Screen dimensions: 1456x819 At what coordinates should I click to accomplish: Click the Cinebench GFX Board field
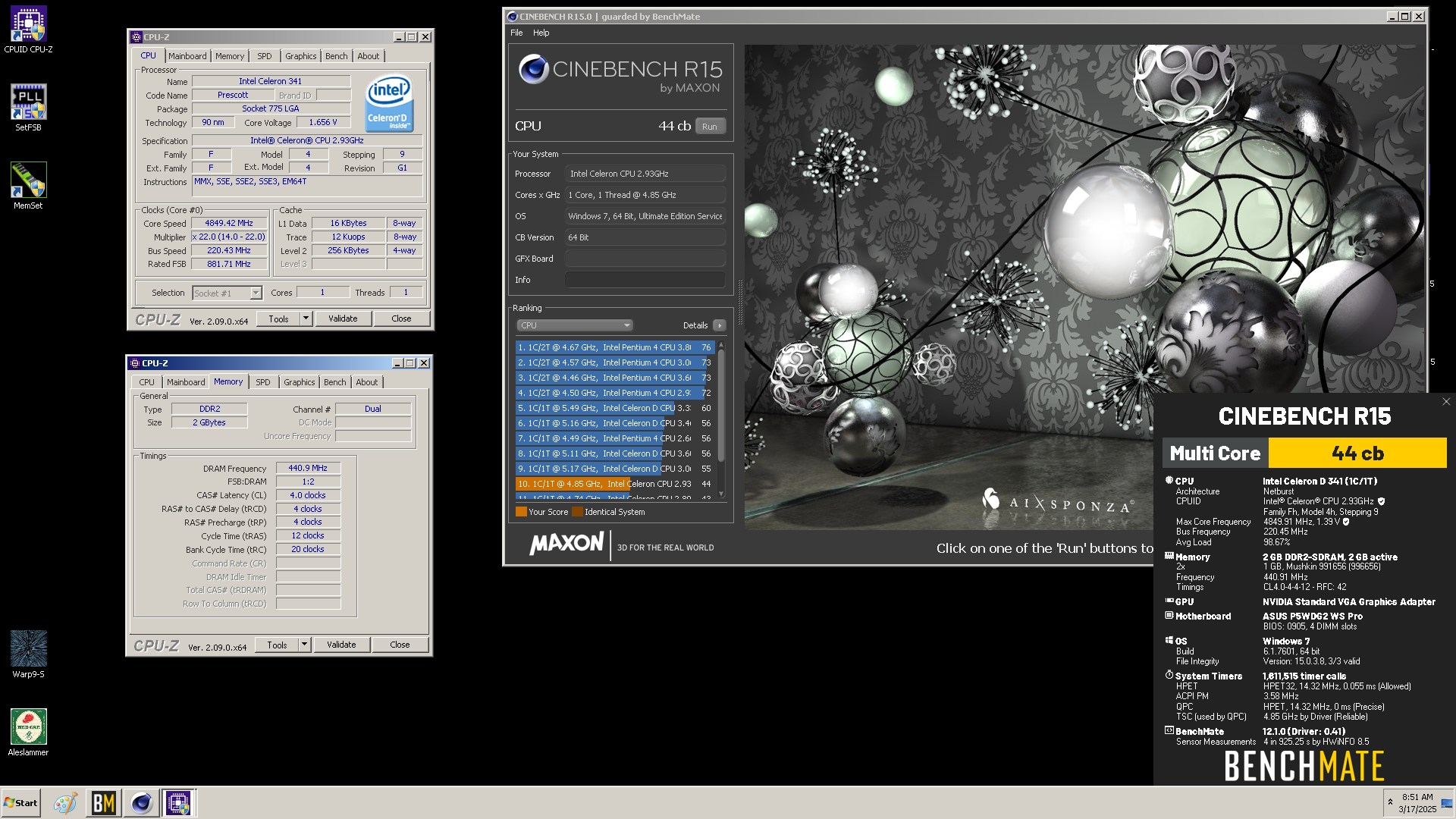pyautogui.click(x=645, y=259)
